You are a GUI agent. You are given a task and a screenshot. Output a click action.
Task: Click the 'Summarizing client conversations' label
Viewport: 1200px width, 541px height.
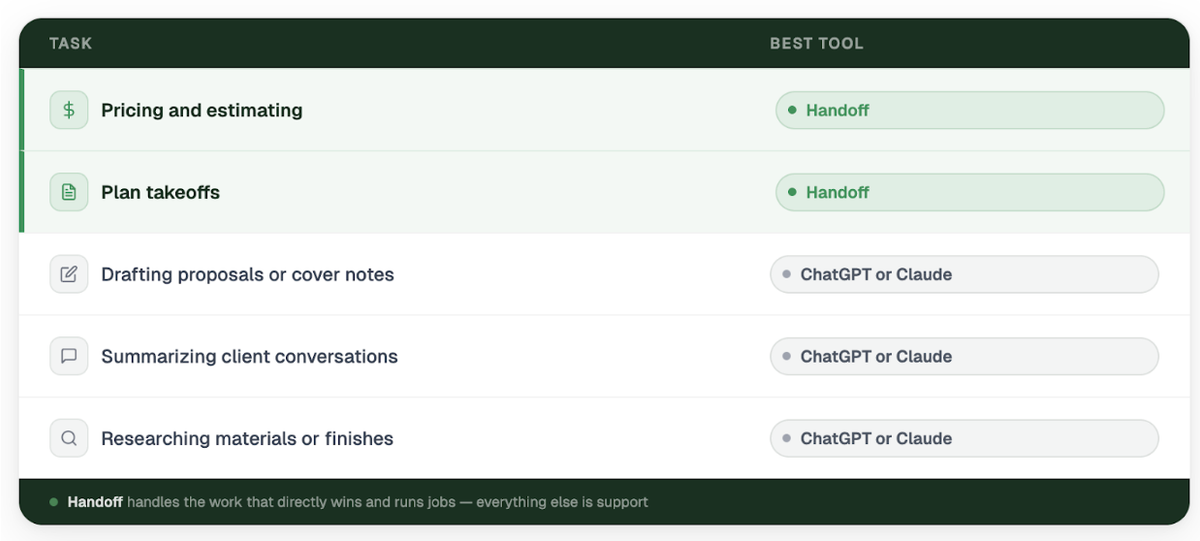click(249, 356)
